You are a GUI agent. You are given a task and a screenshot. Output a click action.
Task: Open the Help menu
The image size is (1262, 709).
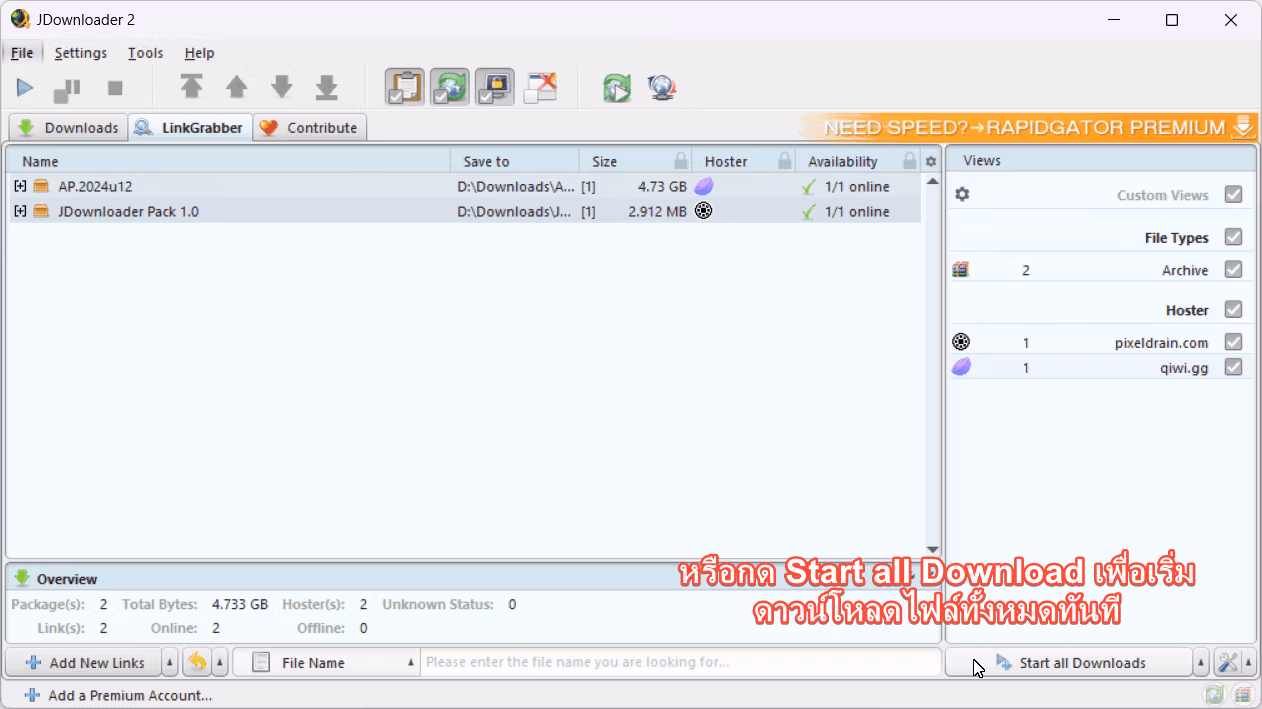(x=200, y=53)
